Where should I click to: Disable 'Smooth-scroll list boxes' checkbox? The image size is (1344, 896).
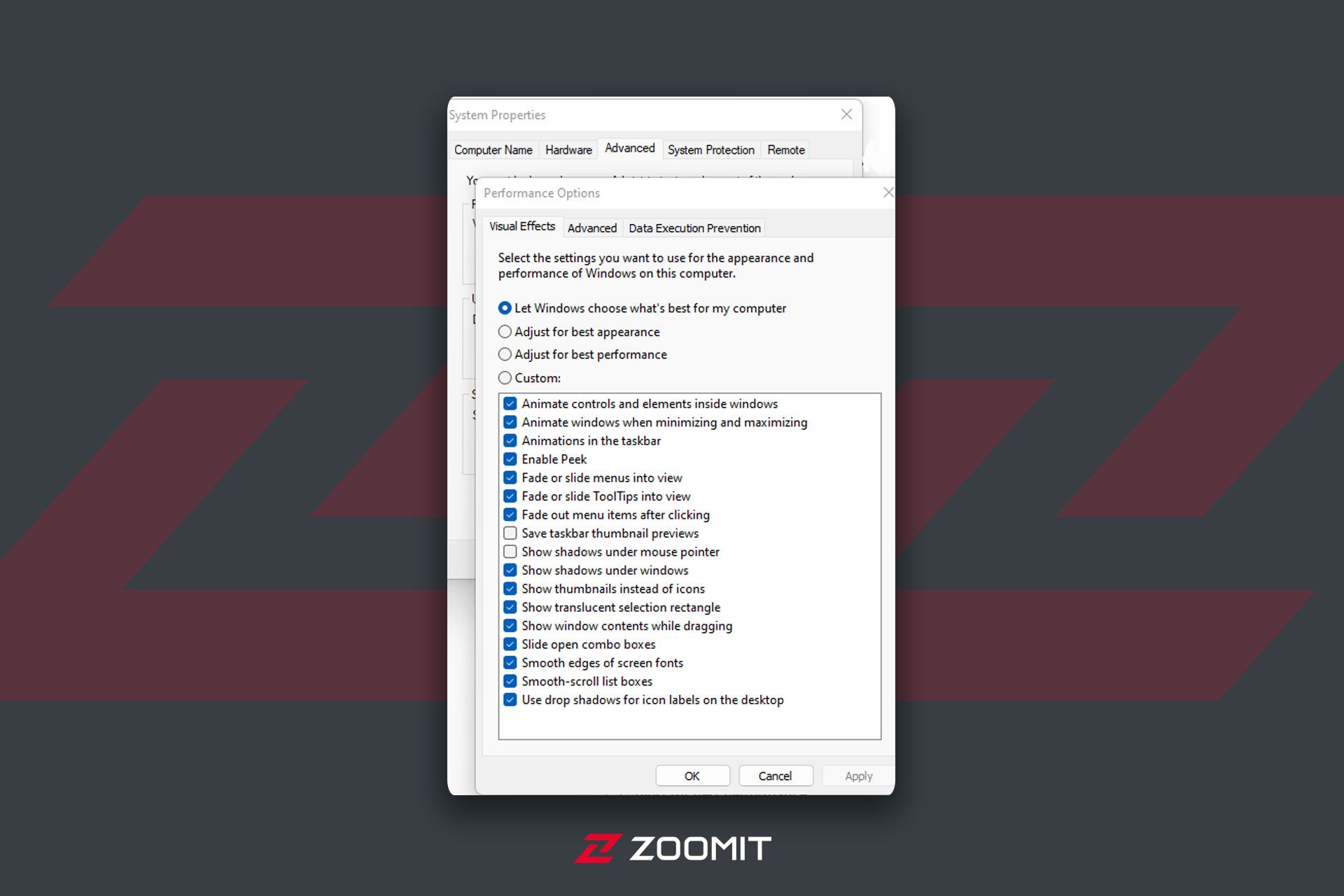click(x=512, y=681)
